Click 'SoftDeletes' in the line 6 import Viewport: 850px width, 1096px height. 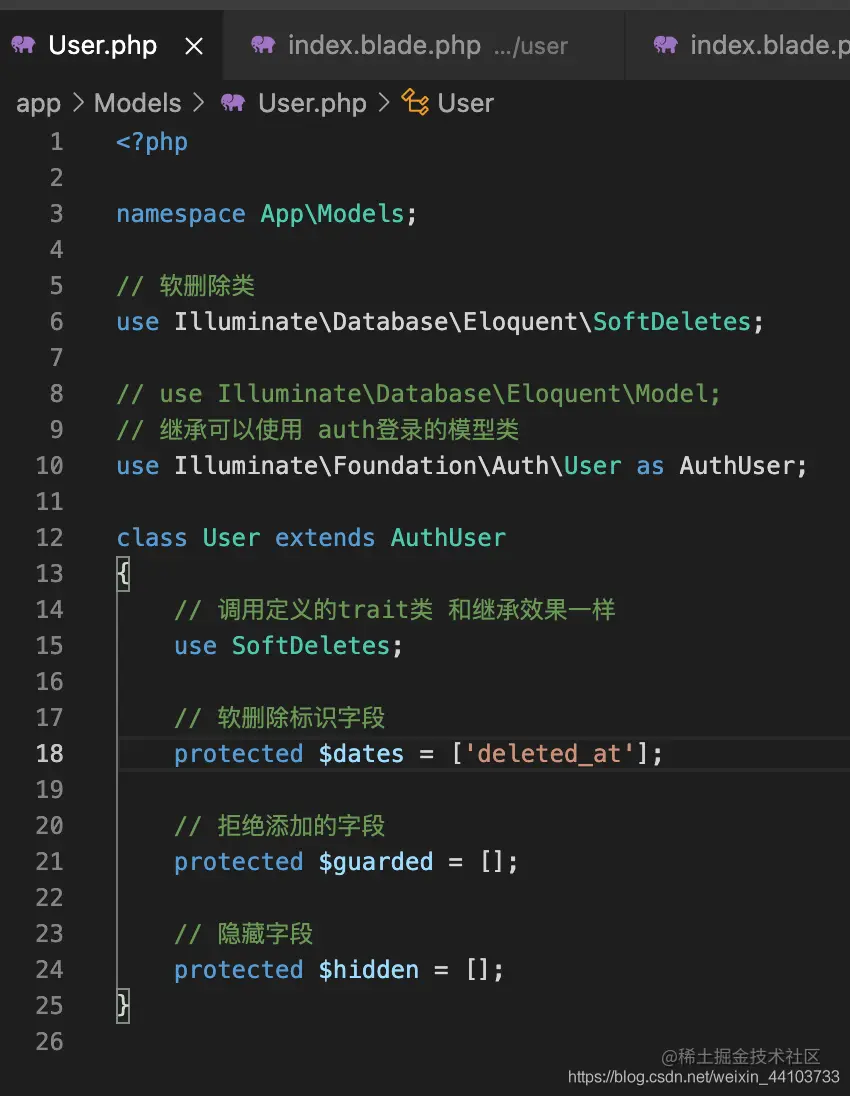point(672,322)
